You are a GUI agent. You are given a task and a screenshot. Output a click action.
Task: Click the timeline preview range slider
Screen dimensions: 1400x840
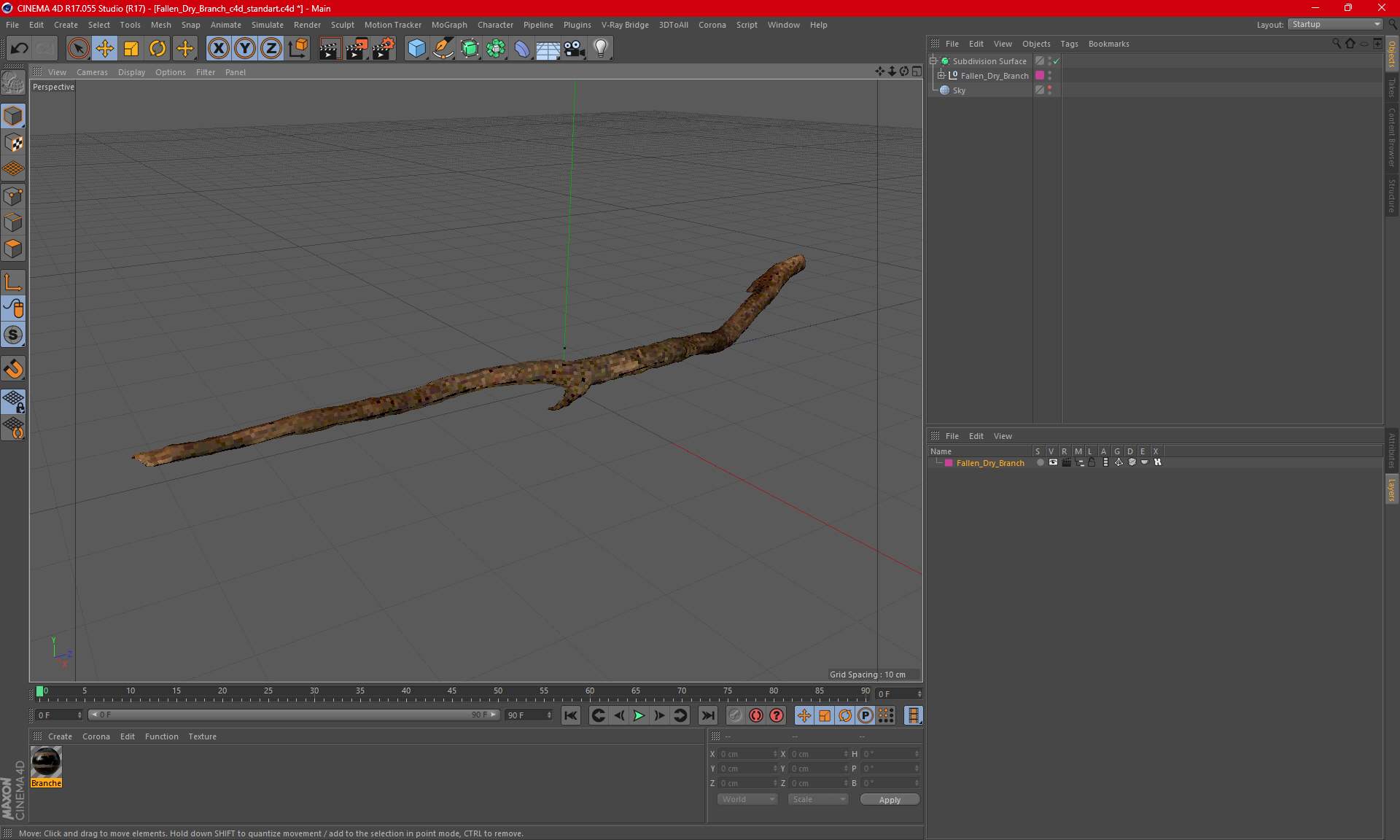(294, 715)
